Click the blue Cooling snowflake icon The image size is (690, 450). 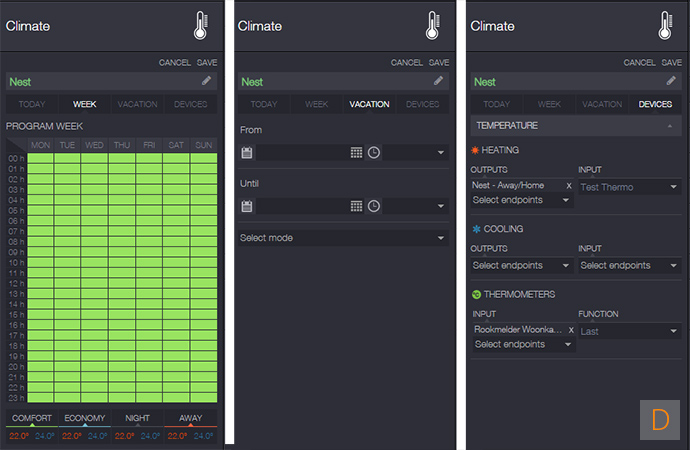[x=476, y=229]
